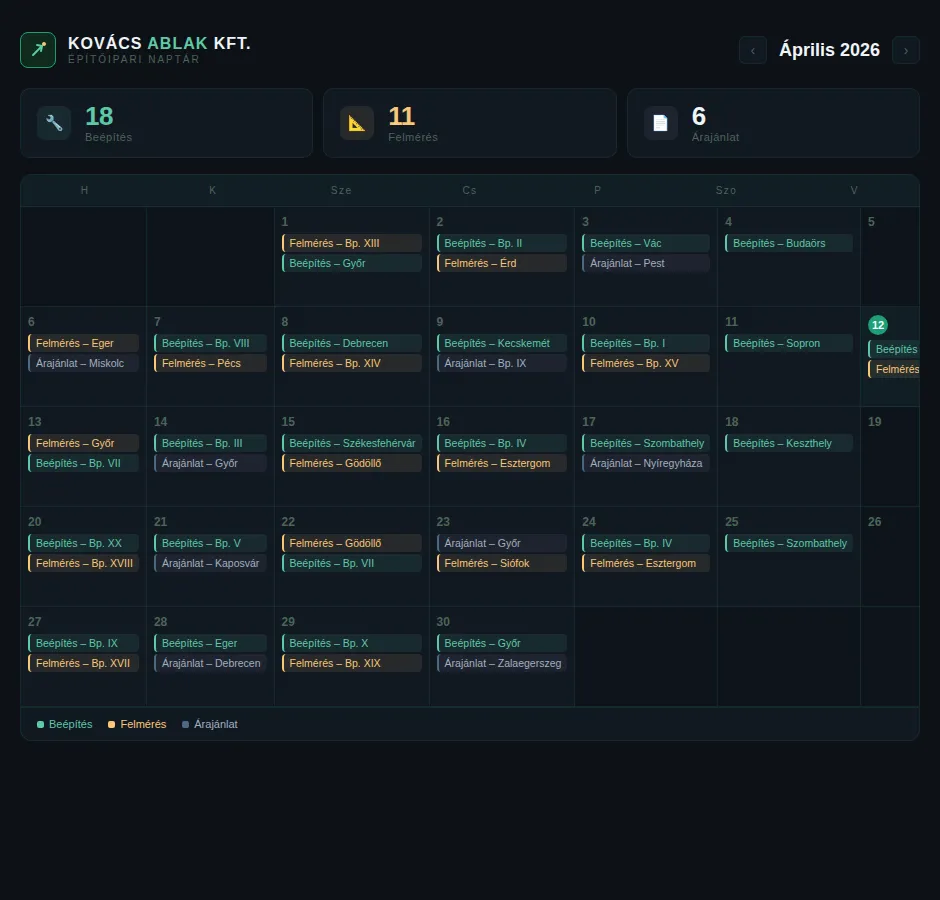
Task: Open event Beépítés – Székesfehérvár
Action: pos(352,444)
